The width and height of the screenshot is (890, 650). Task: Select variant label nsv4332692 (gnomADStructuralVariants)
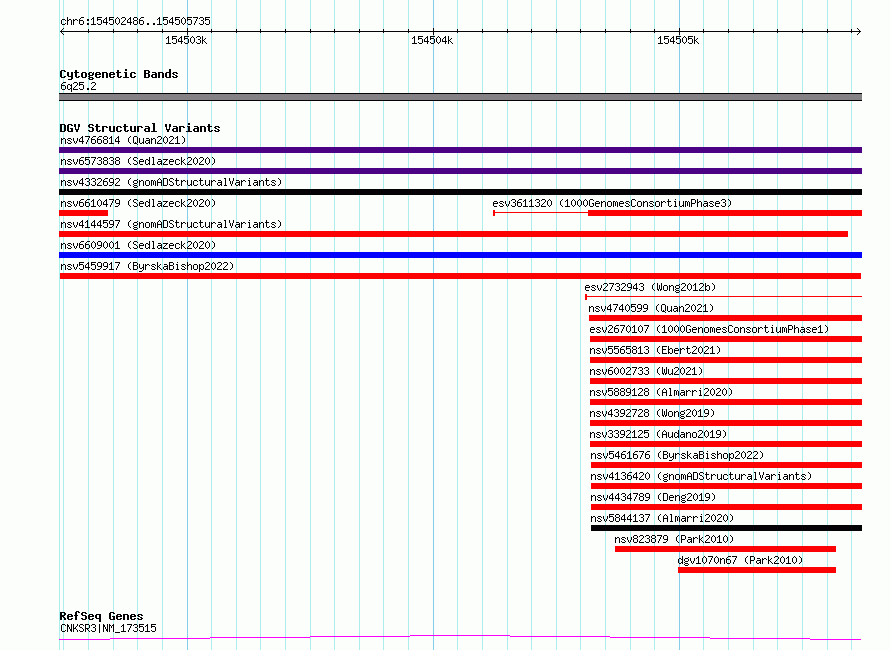point(171,182)
